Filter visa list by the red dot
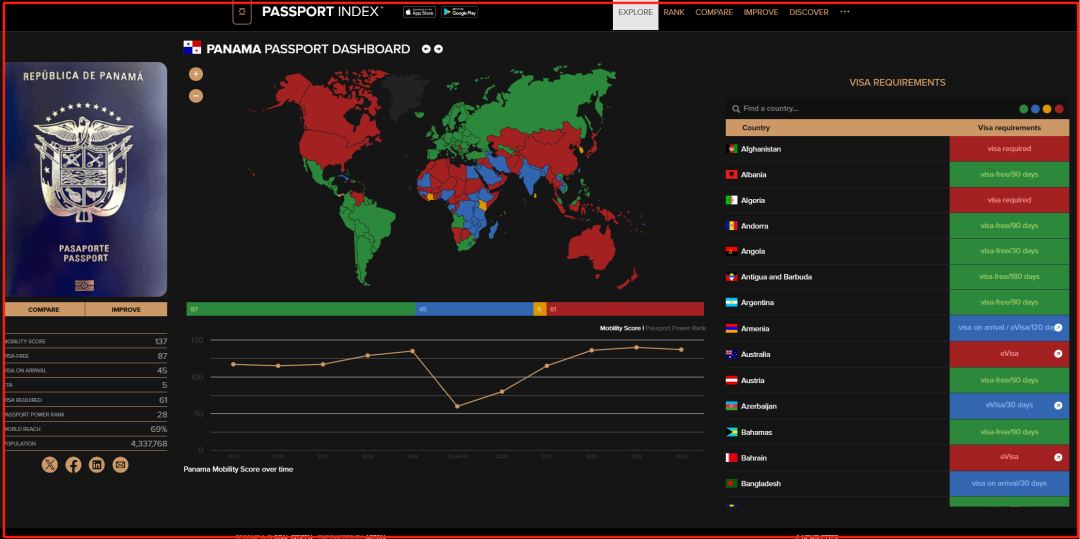 (x=1059, y=109)
